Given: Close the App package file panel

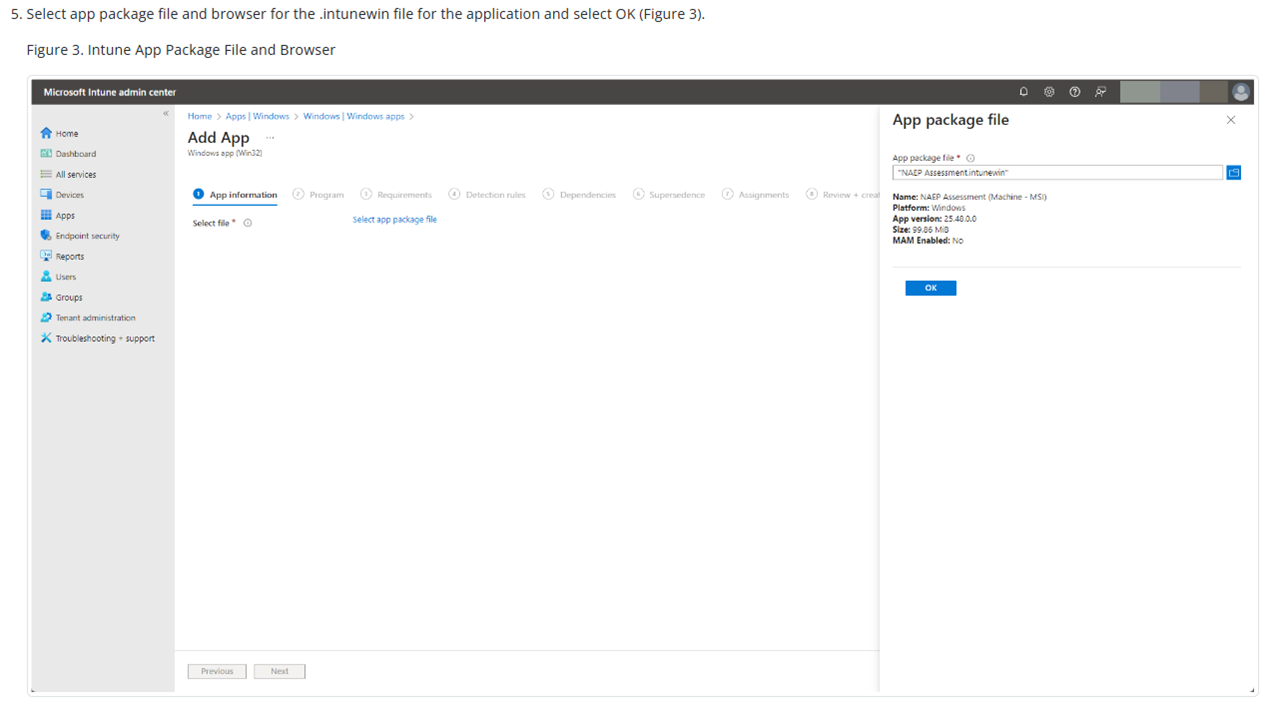Looking at the screenshot, I should tap(1230, 120).
